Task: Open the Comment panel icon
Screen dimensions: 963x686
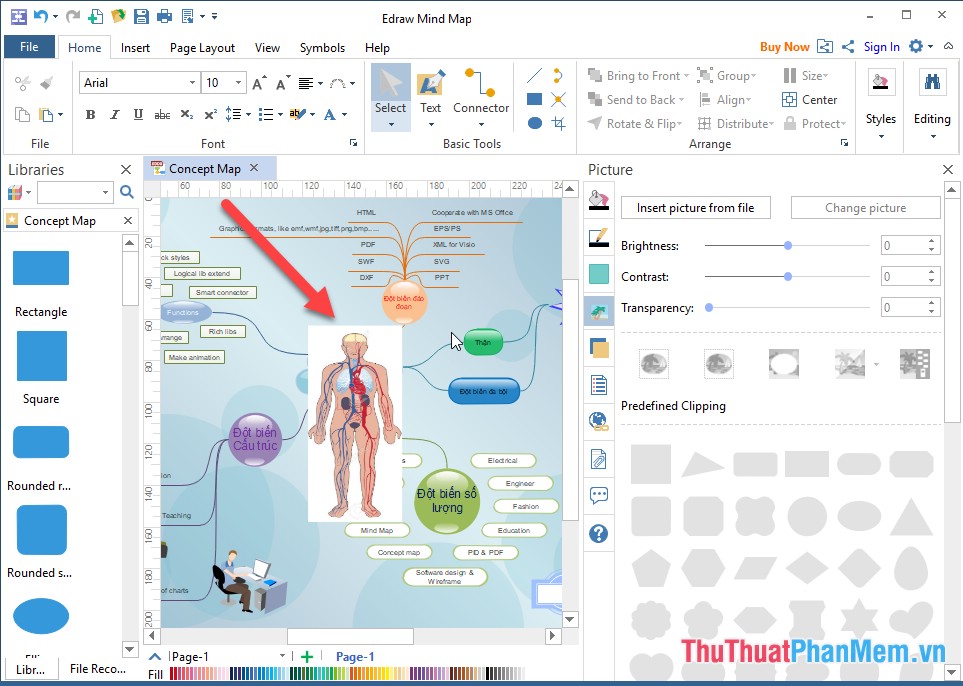Action: (x=598, y=495)
